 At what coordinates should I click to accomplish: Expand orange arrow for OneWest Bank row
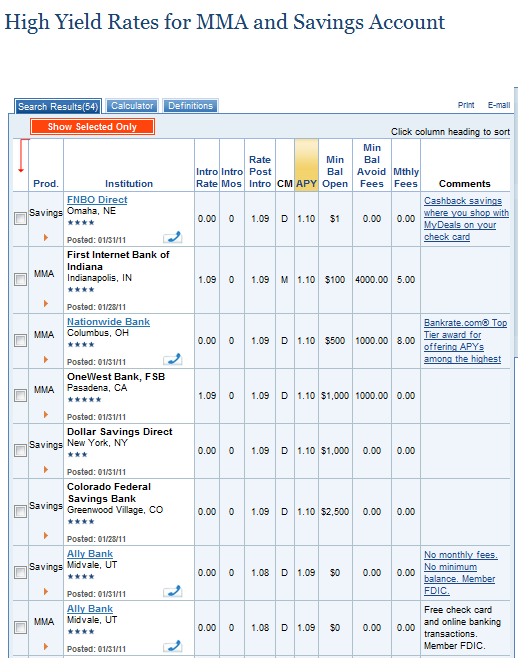click(x=46, y=415)
